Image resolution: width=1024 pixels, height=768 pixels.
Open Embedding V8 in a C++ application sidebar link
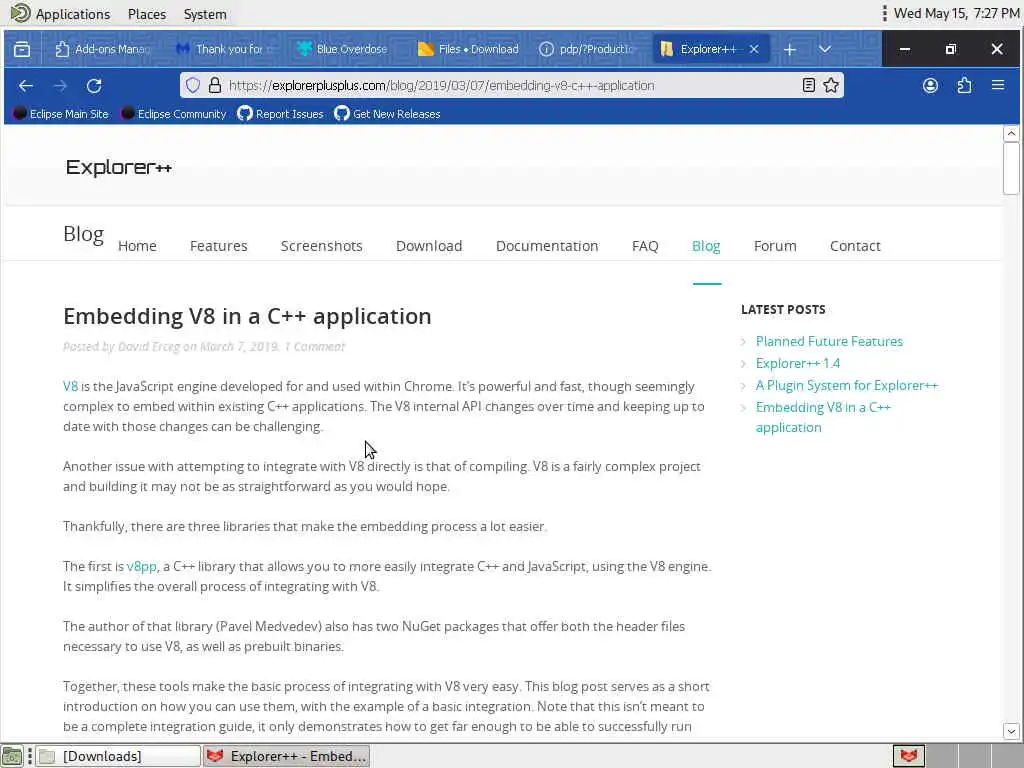(823, 417)
